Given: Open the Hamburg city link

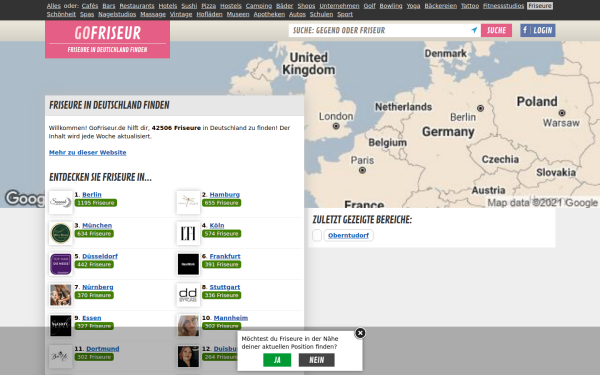Looking at the screenshot, I should coord(225,194).
